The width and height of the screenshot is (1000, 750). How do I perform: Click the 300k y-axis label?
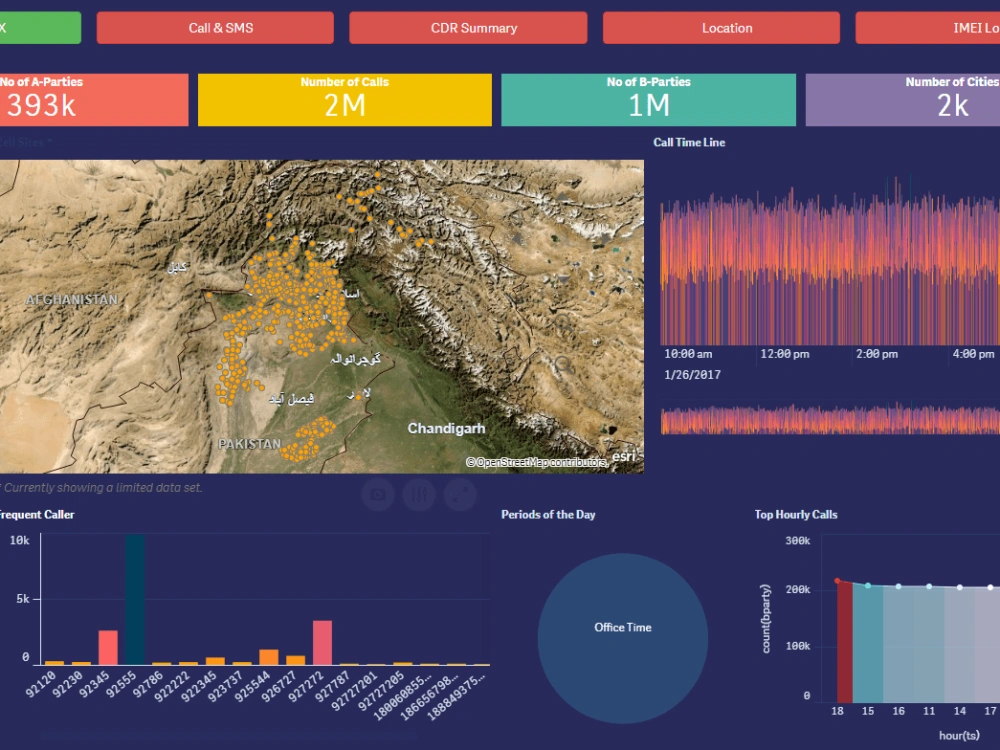tap(798, 541)
